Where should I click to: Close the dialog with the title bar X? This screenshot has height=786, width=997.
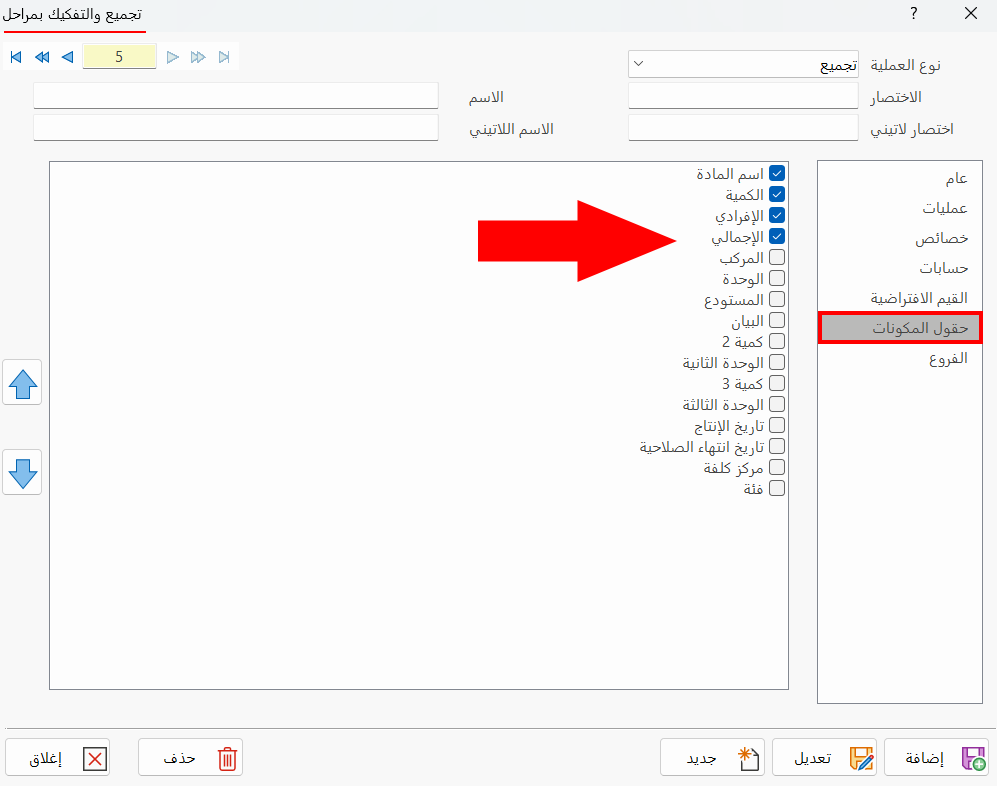pos(970,13)
